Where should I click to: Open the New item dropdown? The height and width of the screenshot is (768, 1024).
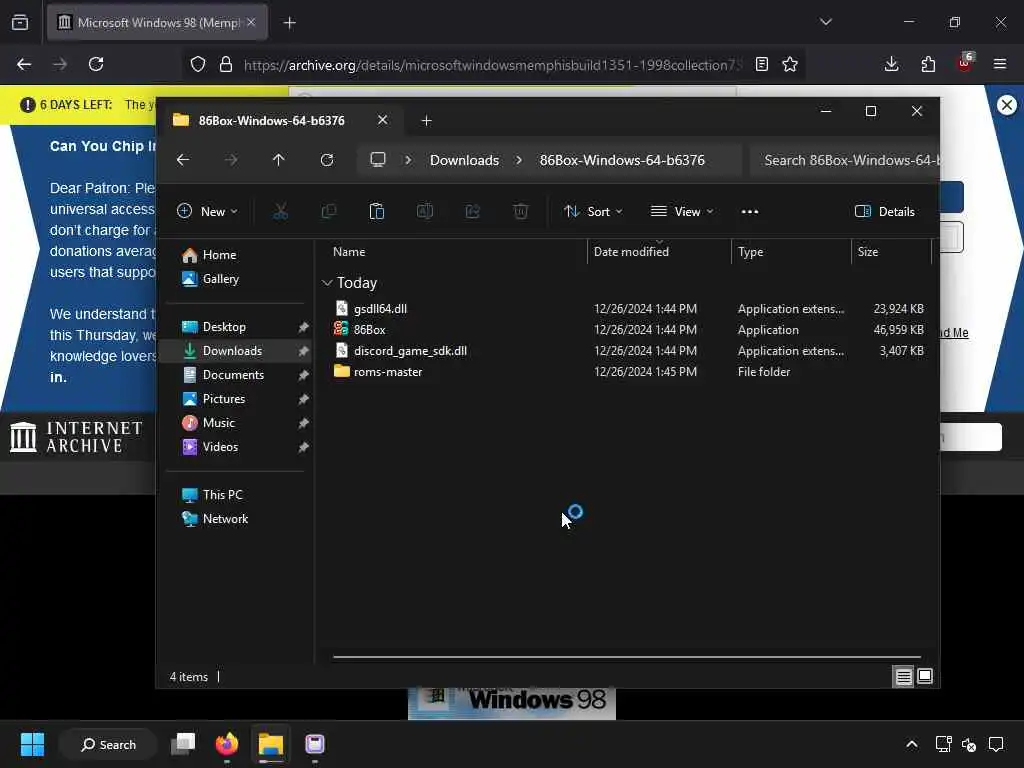pos(208,212)
